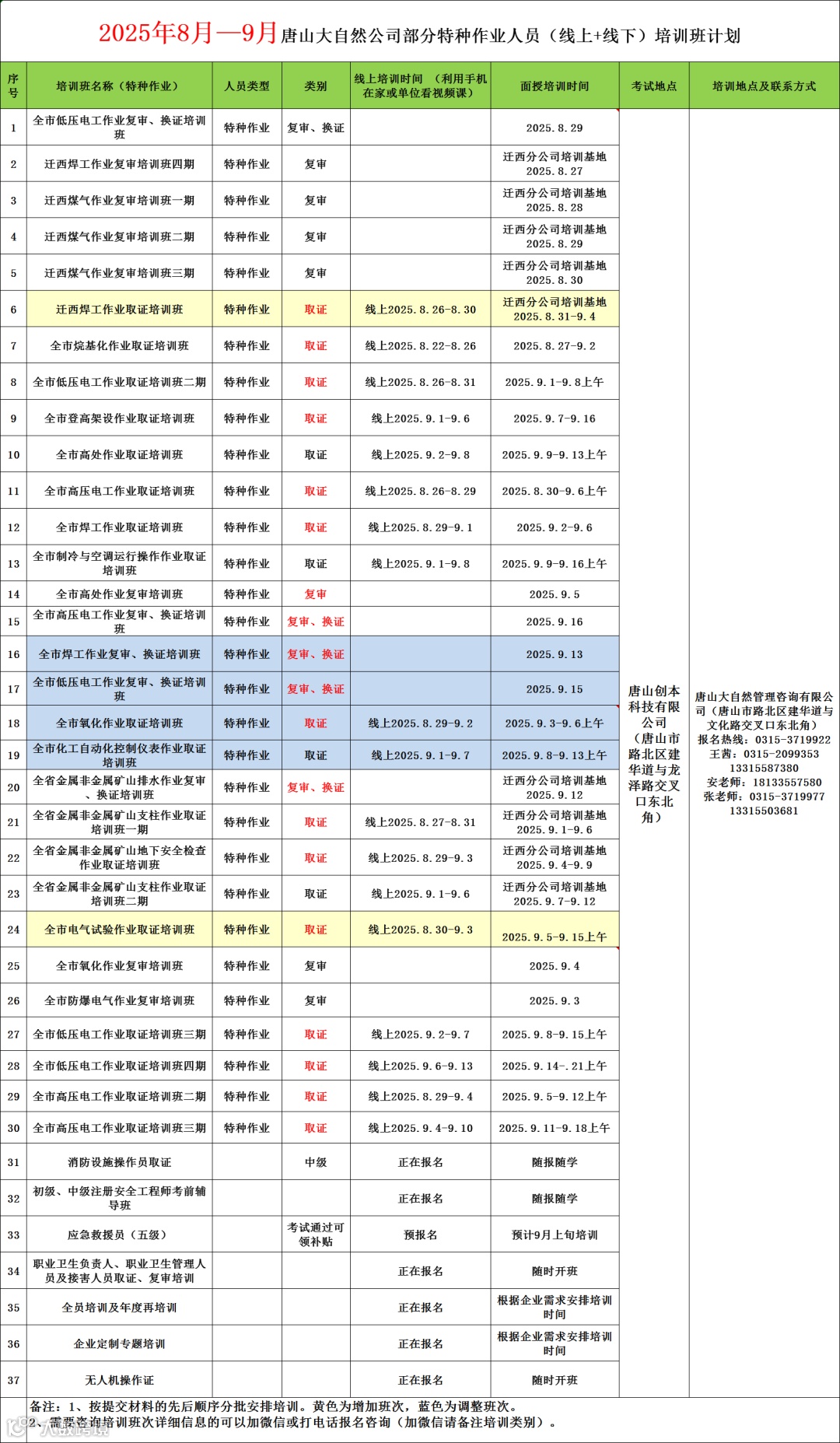Click the '面授培训时间' column header

(555, 86)
